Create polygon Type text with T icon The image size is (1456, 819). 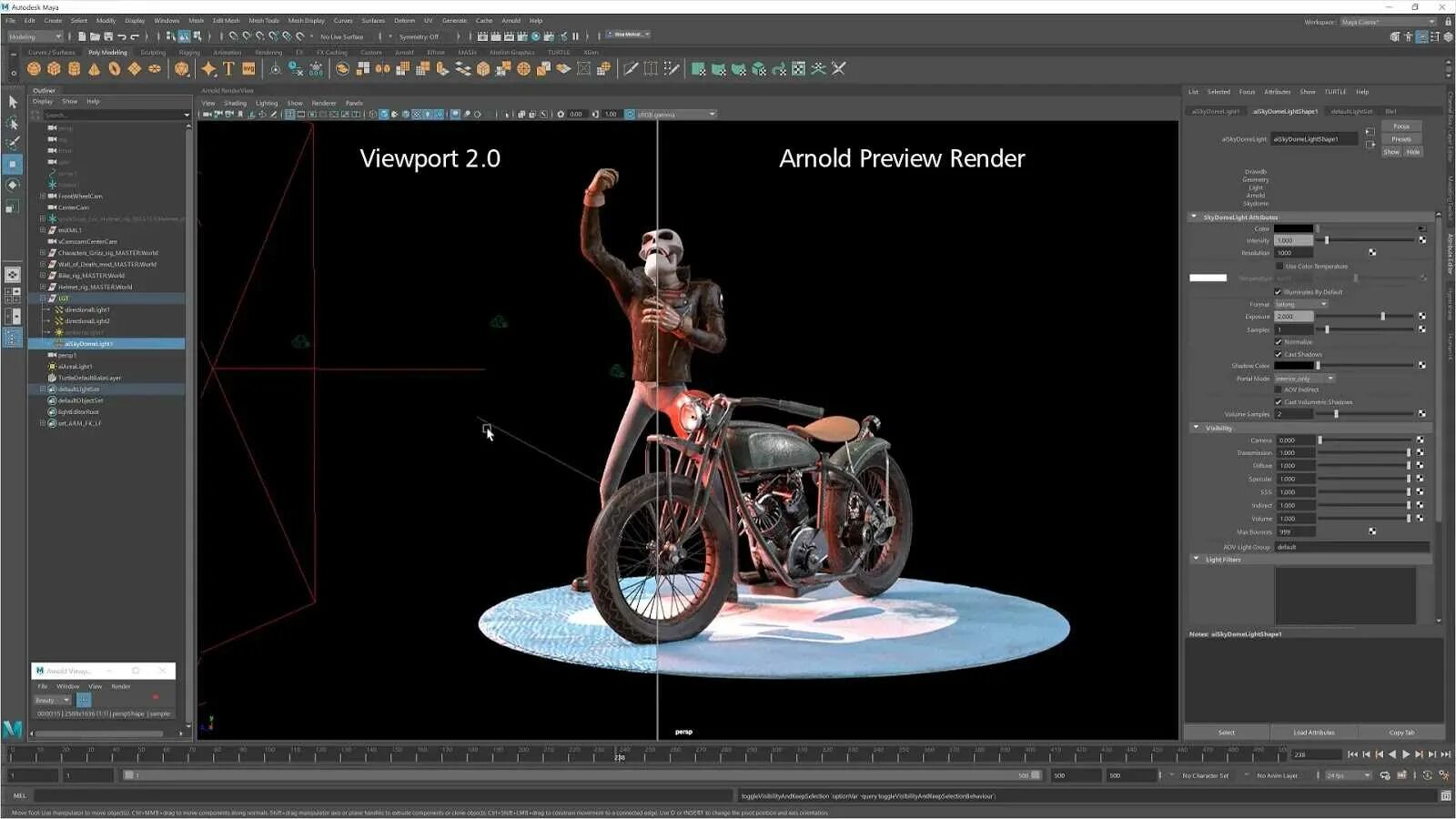pyautogui.click(x=228, y=69)
